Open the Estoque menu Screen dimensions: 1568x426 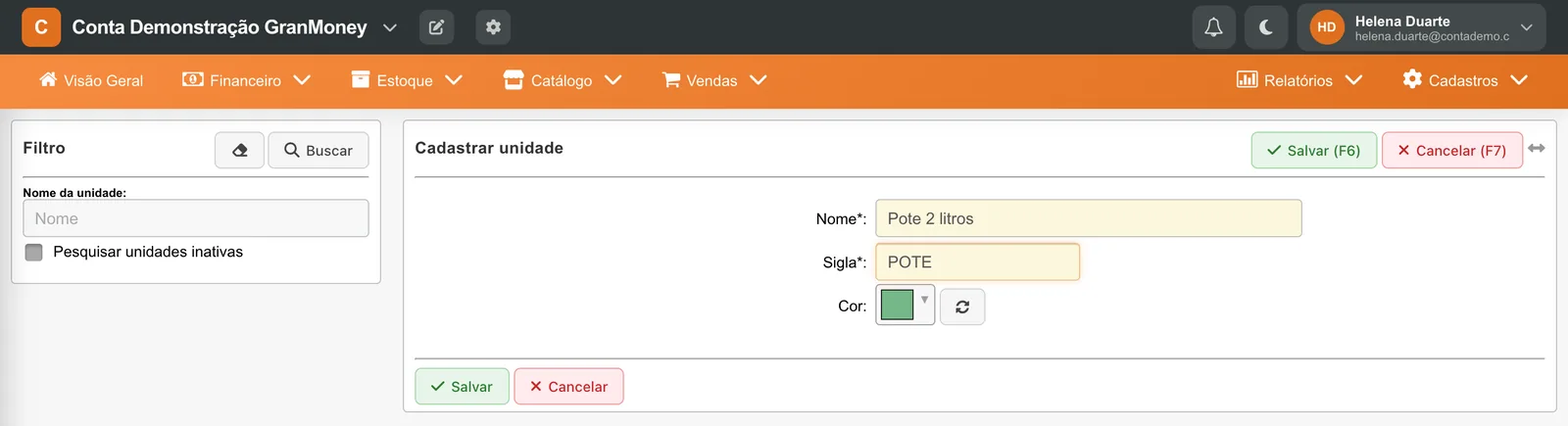[407, 80]
